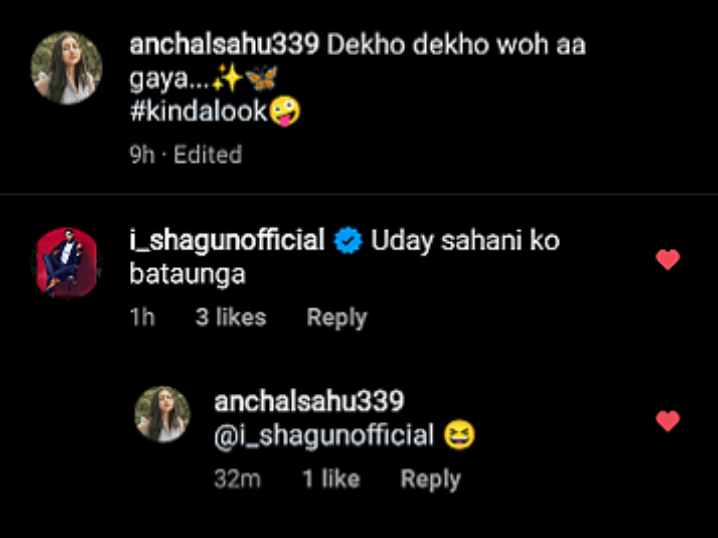Toggle the heart on anchalsahu339's reply
Viewport: 718px width, 538px height.
coord(668,421)
